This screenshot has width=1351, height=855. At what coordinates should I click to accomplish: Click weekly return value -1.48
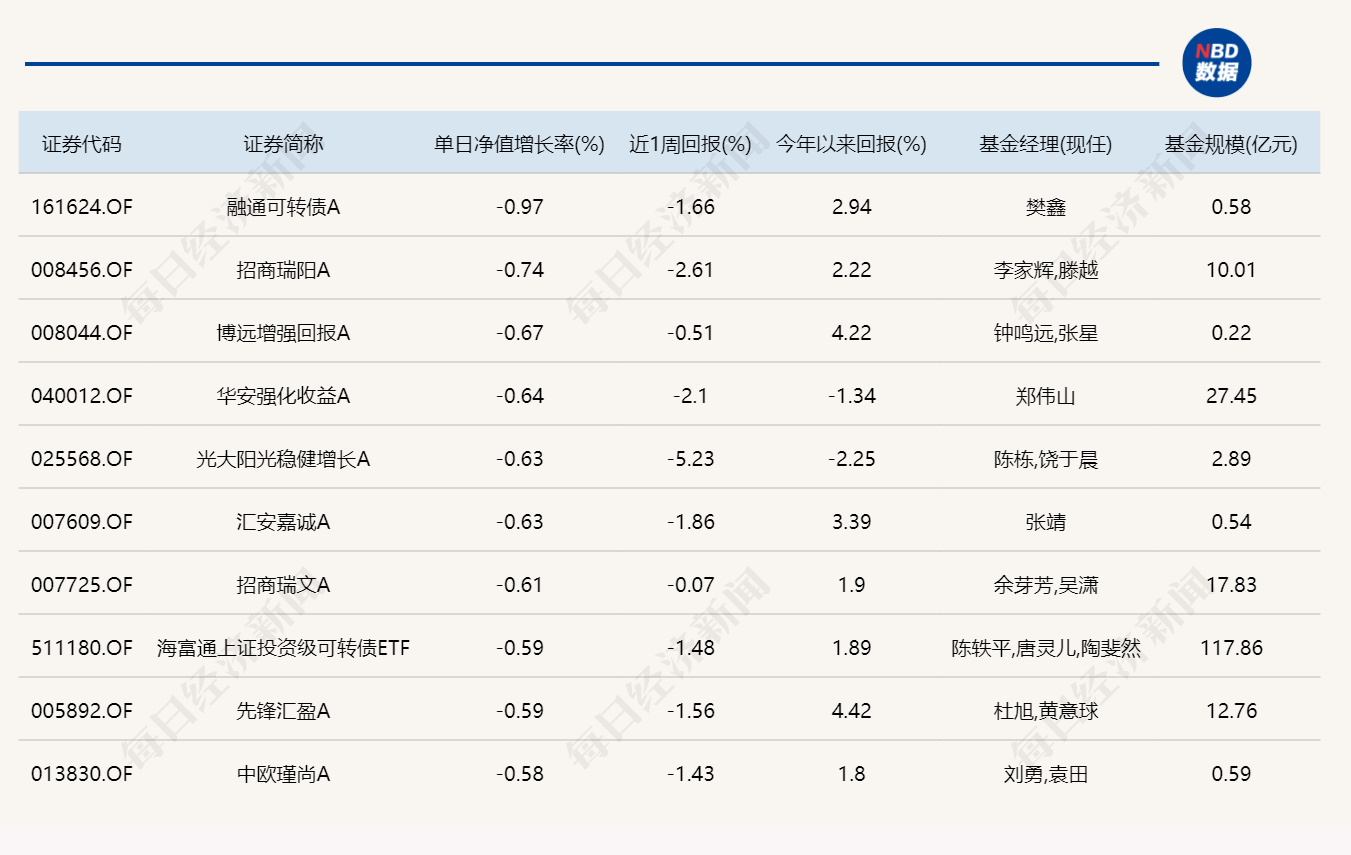coord(691,648)
